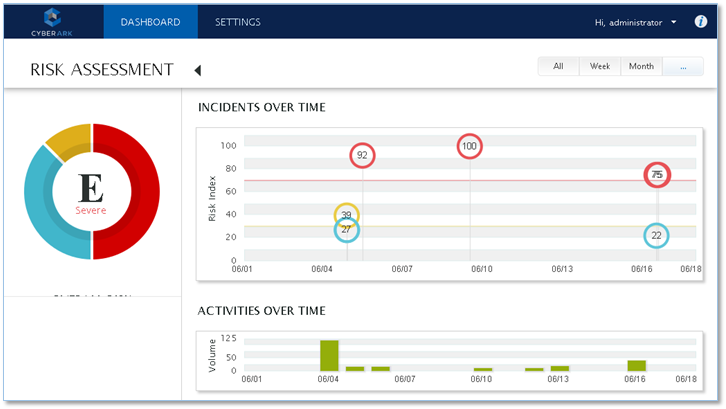Click the yellow incident marker 39
The image size is (726, 409).
pos(346,215)
